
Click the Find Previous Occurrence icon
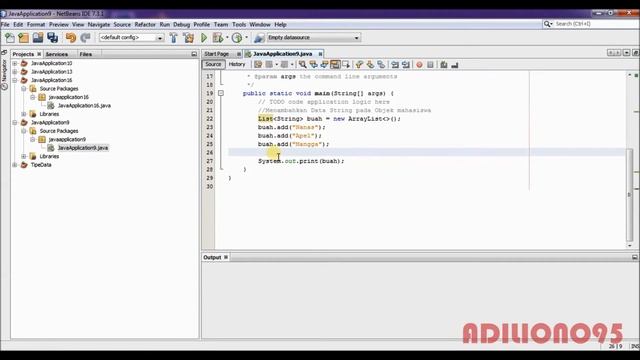click(x=313, y=64)
